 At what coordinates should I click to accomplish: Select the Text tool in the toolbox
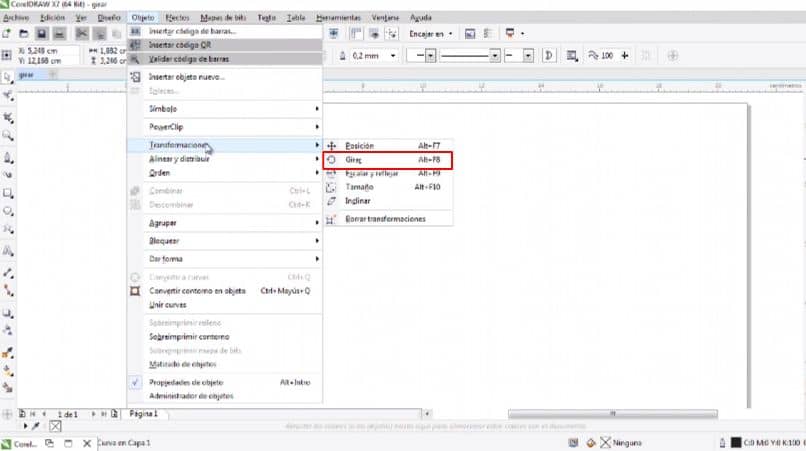tap(7, 251)
